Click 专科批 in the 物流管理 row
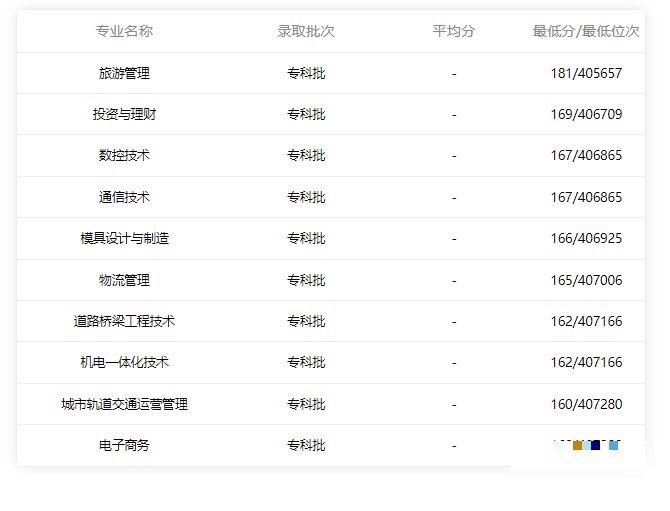 tap(306, 280)
